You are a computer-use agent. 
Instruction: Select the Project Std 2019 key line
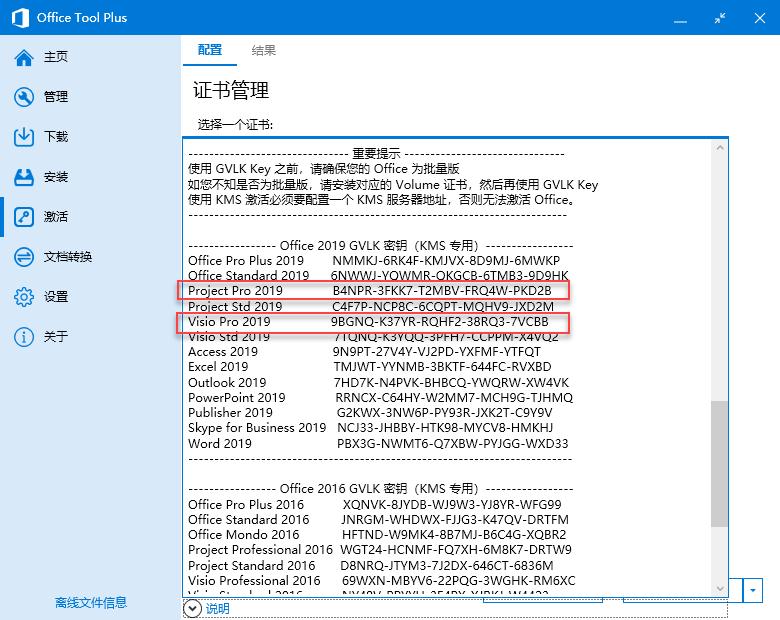click(x=371, y=306)
